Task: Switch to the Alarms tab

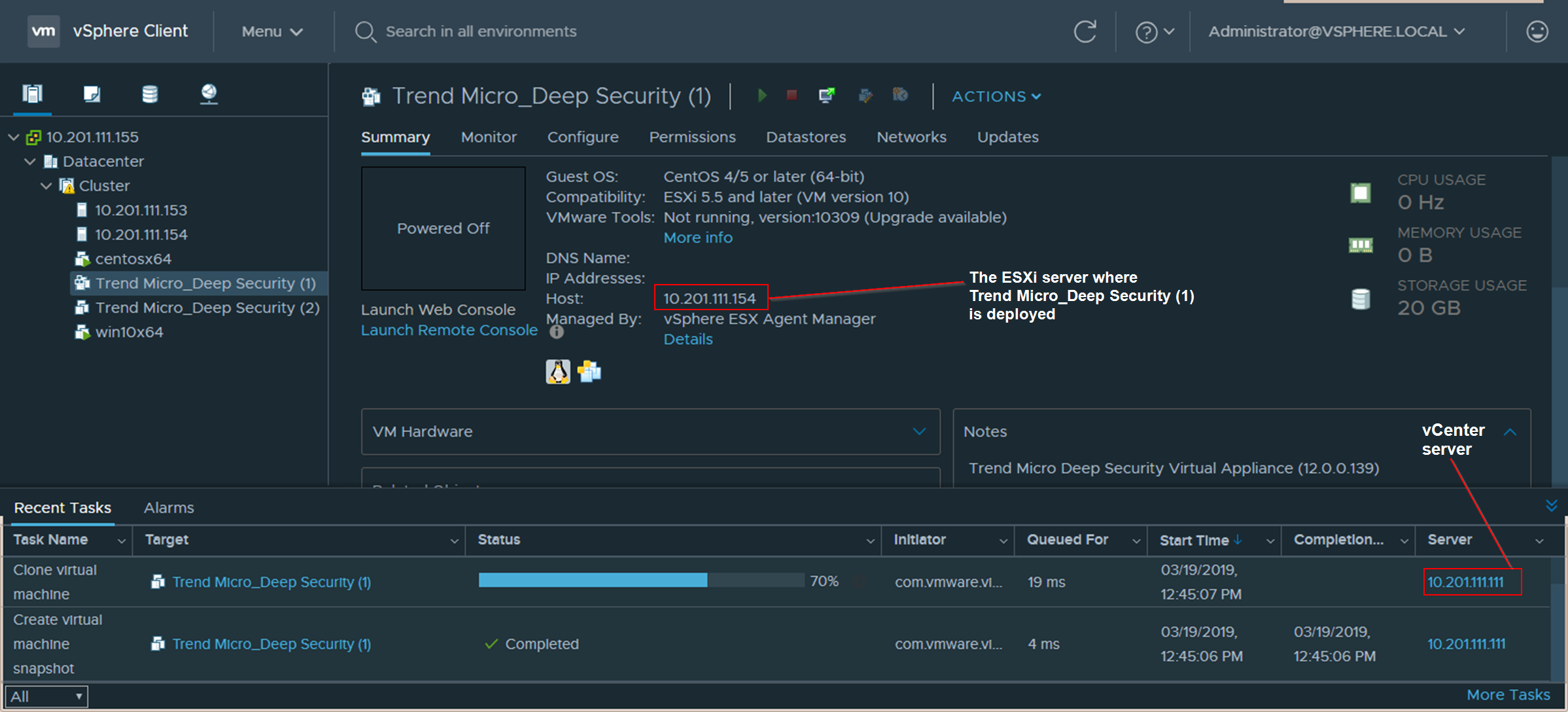Action: click(x=169, y=508)
